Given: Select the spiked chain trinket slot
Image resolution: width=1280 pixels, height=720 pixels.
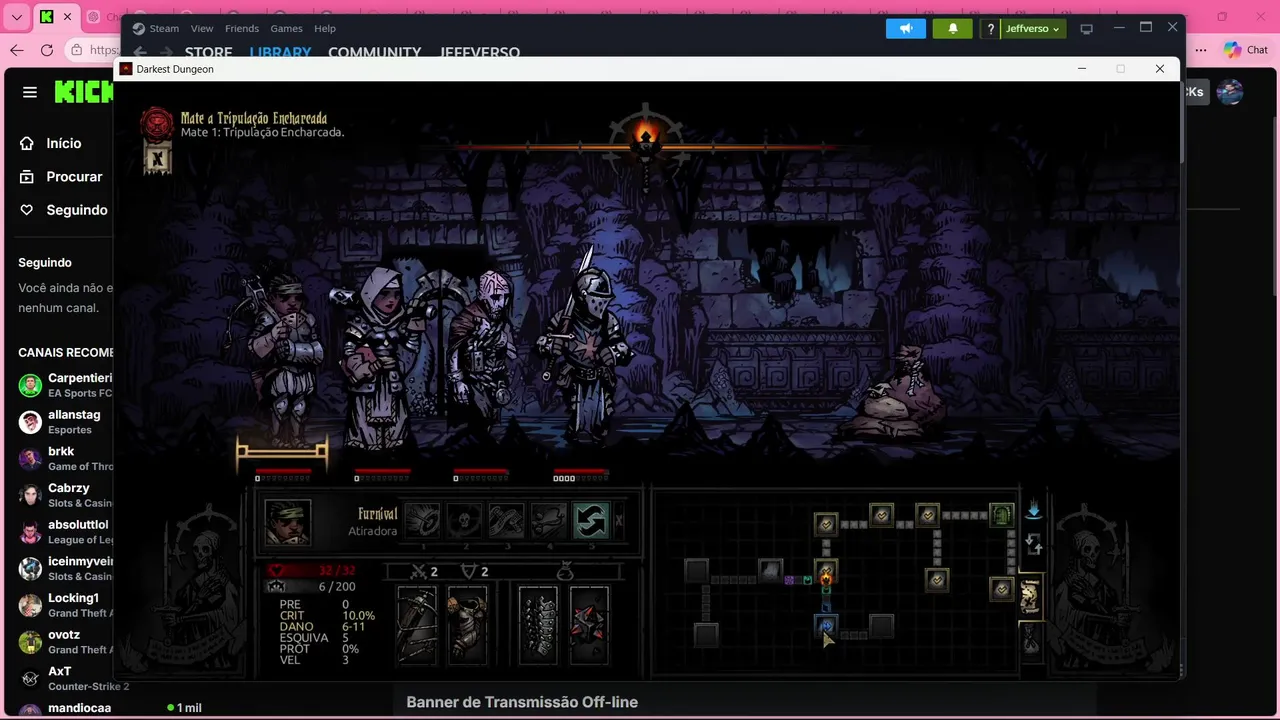Looking at the screenshot, I should (x=538, y=625).
